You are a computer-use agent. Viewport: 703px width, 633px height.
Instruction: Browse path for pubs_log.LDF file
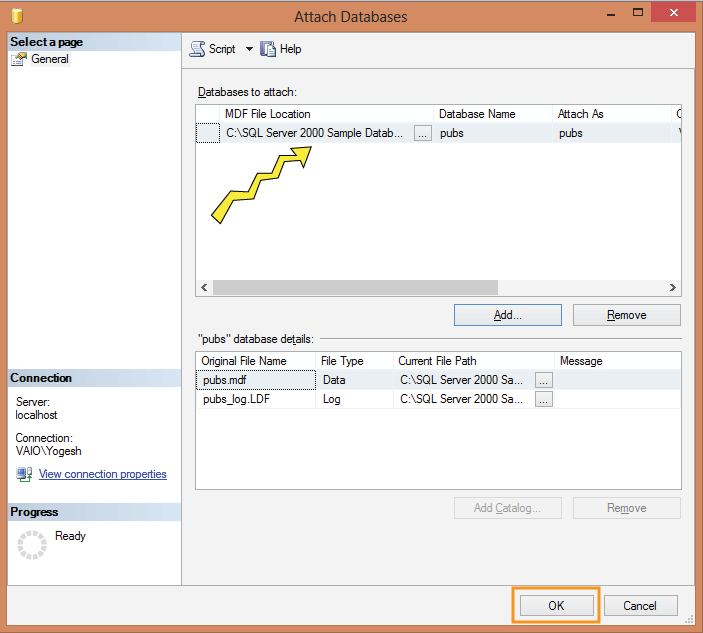pyautogui.click(x=543, y=399)
